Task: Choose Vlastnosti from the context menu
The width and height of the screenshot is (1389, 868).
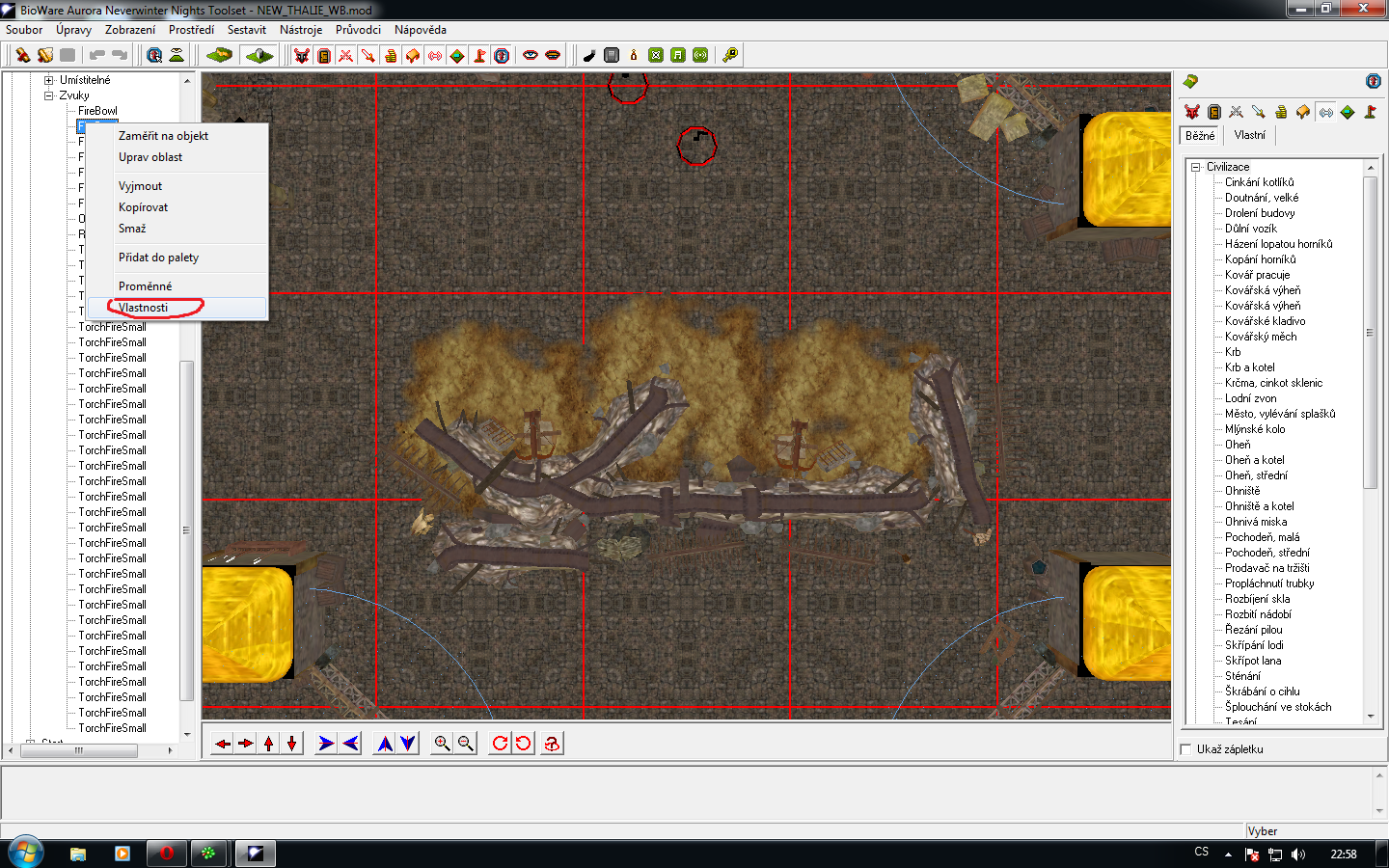Action: pos(144,308)
